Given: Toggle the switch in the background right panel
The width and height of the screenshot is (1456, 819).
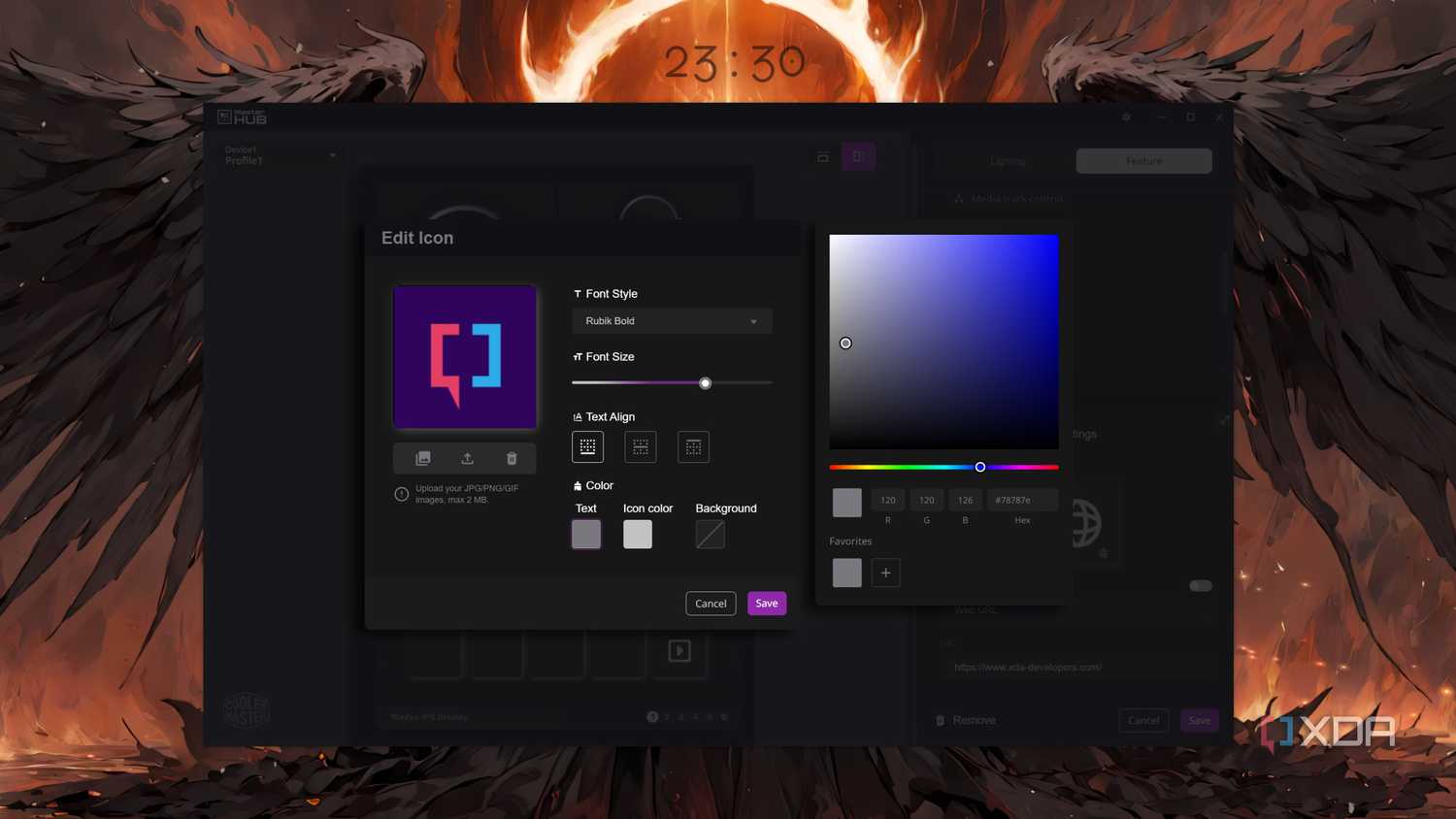Looking at the screenshot, I should click(x=1201, y=585).
